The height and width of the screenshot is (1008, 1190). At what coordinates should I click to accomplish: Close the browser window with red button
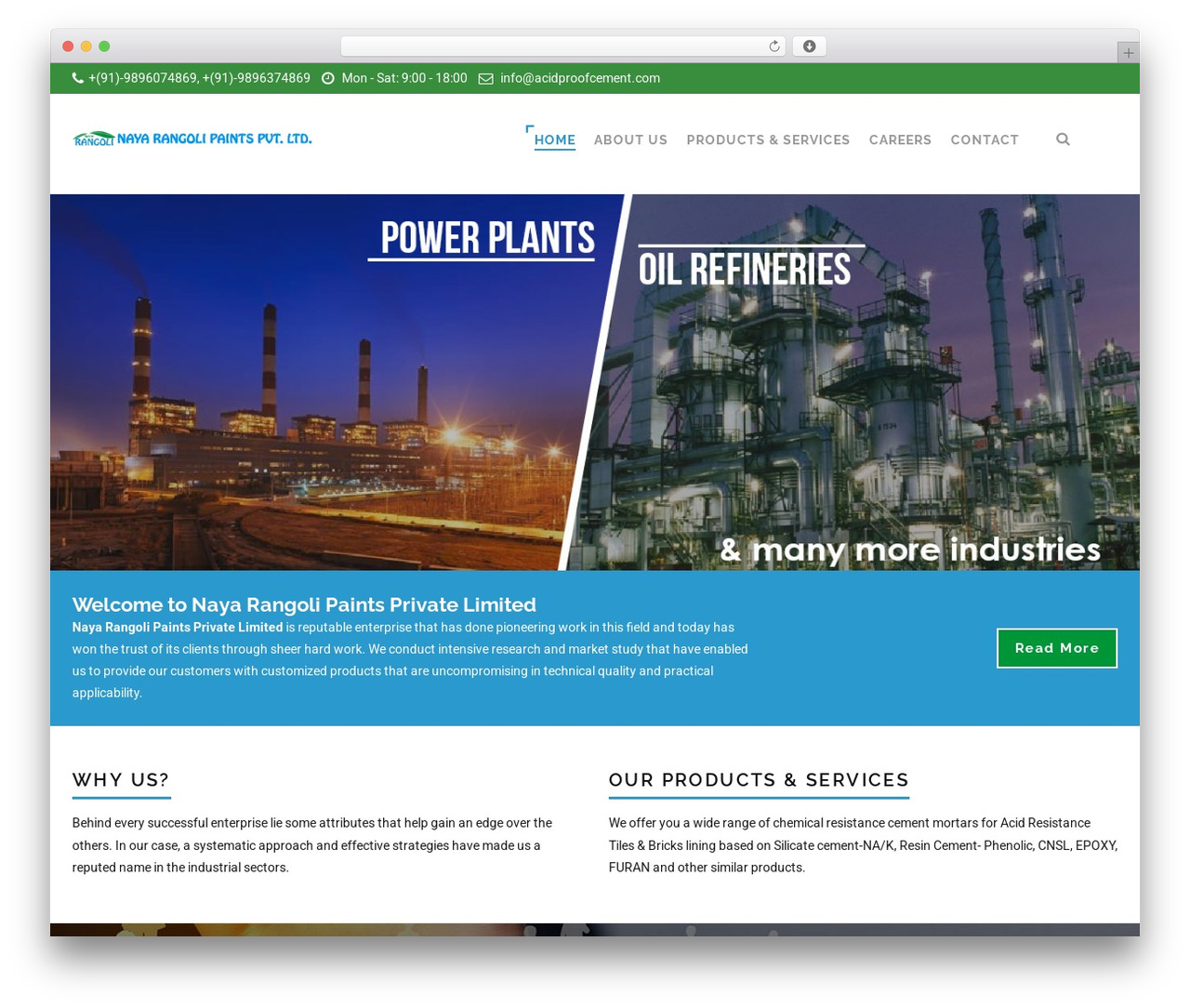(x=68, y=46)
